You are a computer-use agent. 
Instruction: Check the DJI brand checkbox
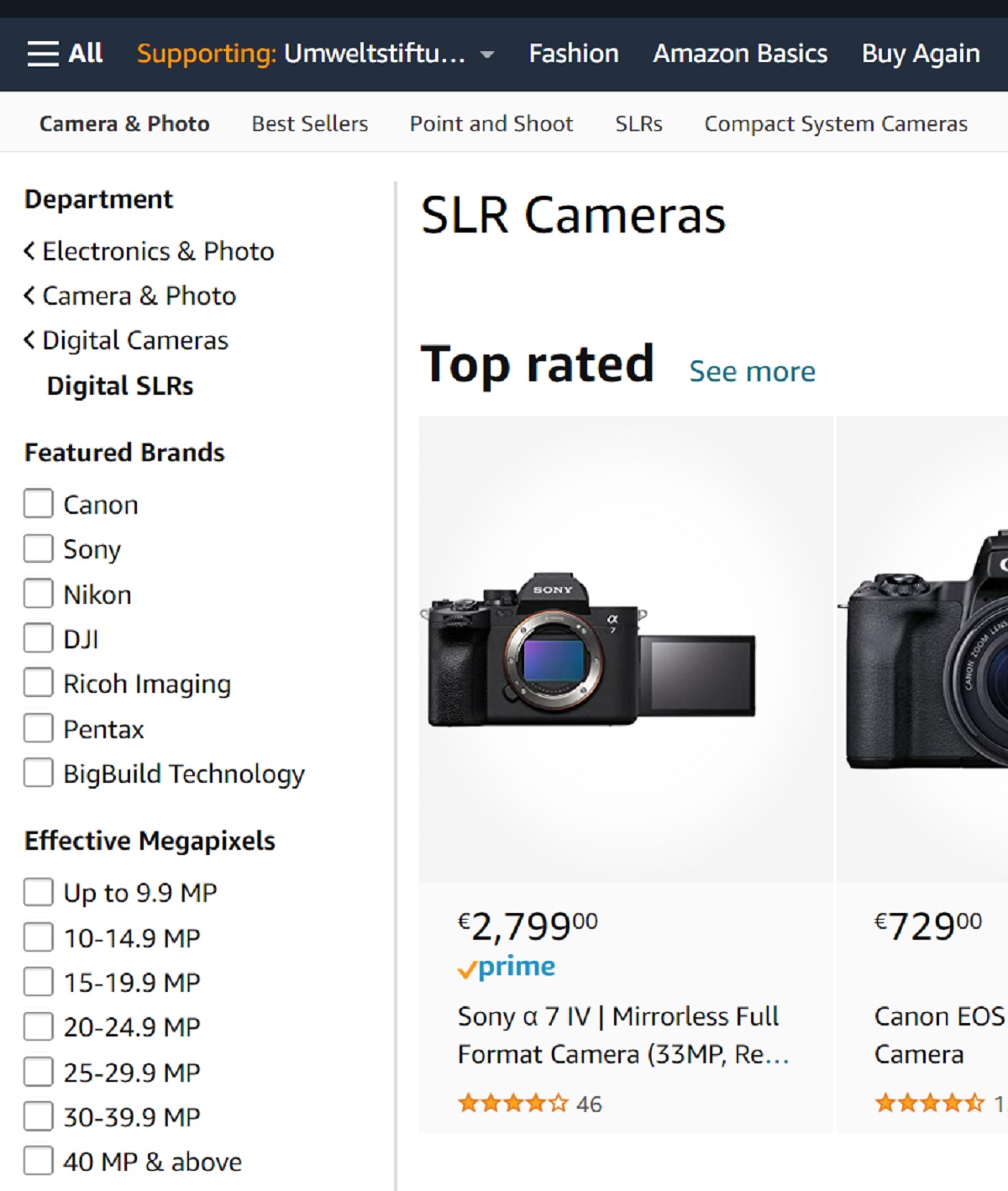(38, 638)
